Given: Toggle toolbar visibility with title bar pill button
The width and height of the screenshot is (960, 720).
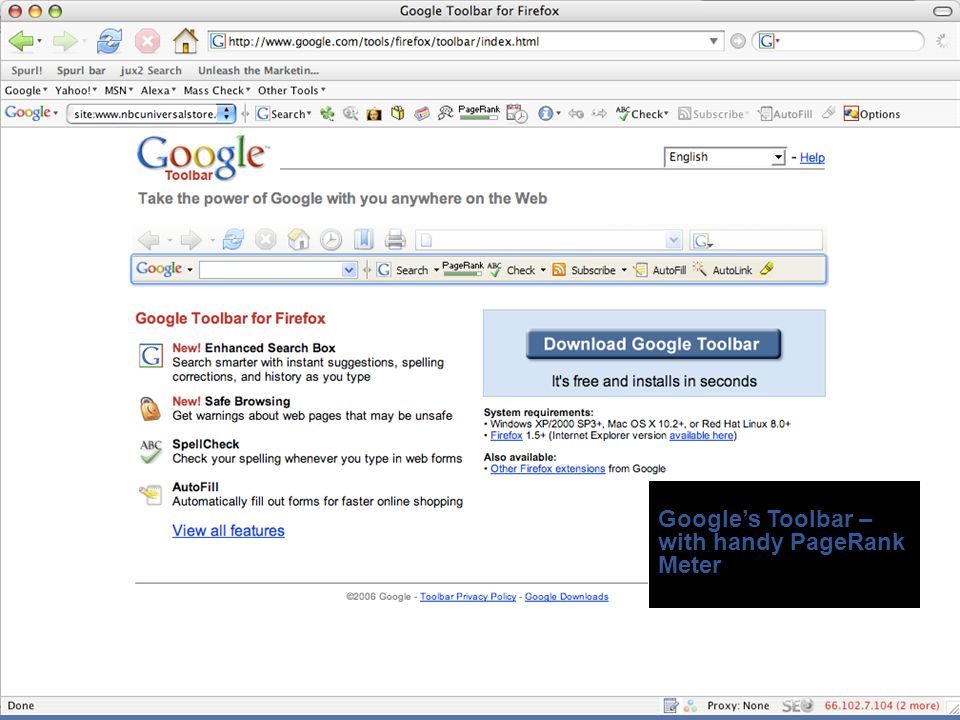Looking at the screenshot, I should pyautogui.click(x=942, y=11).
